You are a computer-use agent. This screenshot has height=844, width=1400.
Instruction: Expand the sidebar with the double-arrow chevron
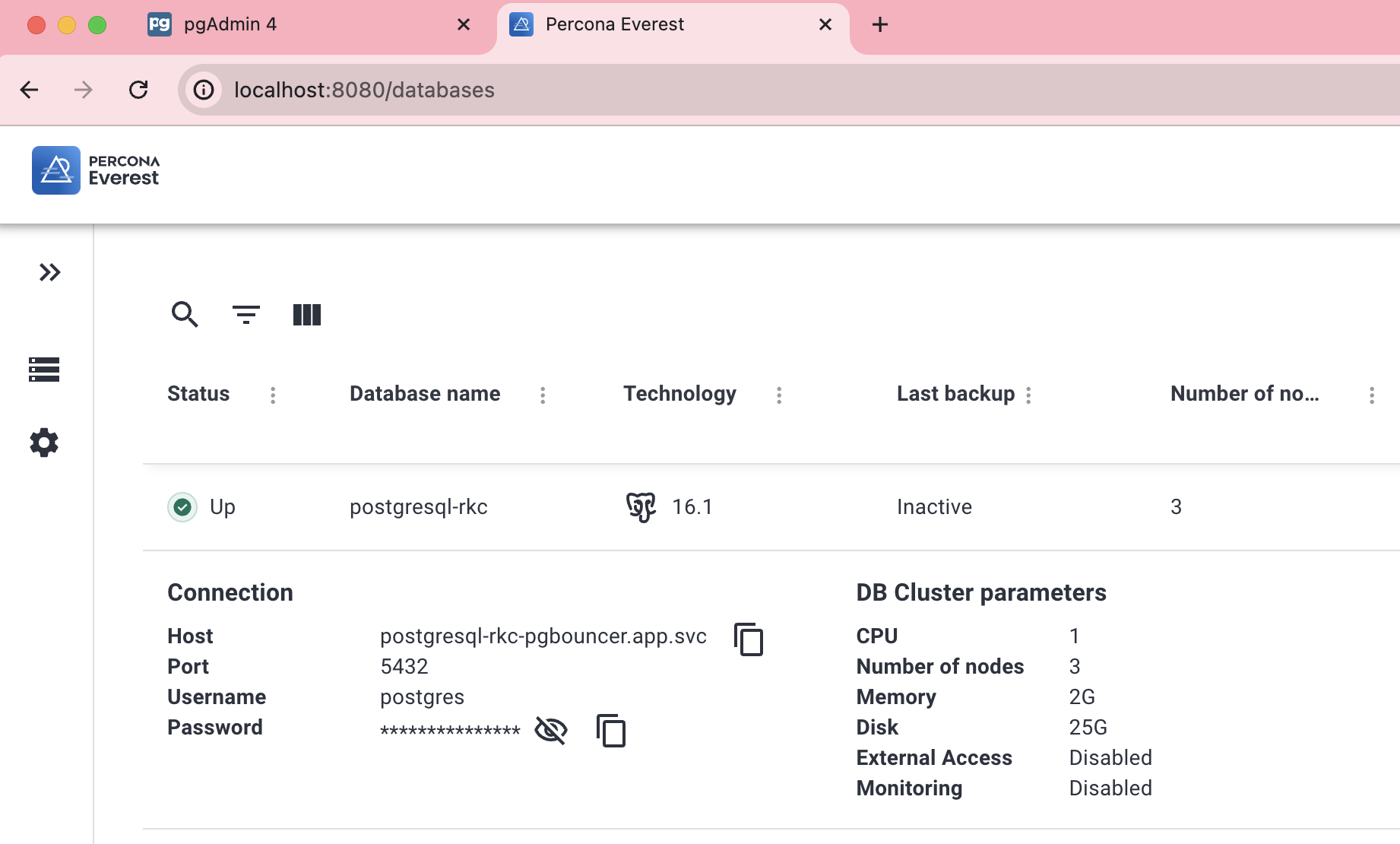tap(50, 272)
